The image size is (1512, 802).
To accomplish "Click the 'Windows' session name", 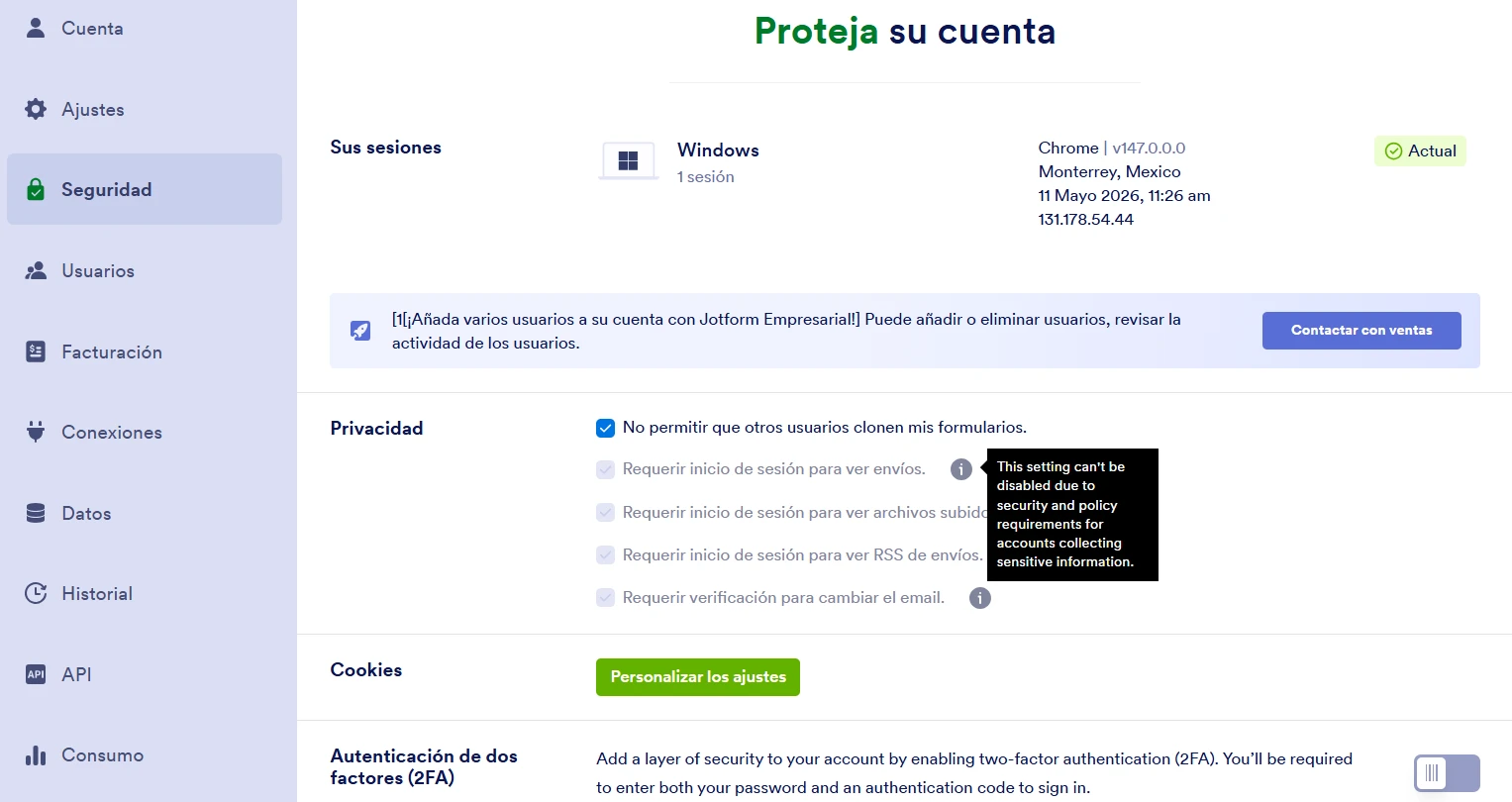I will pyautogui.click(x=718, y=150).
